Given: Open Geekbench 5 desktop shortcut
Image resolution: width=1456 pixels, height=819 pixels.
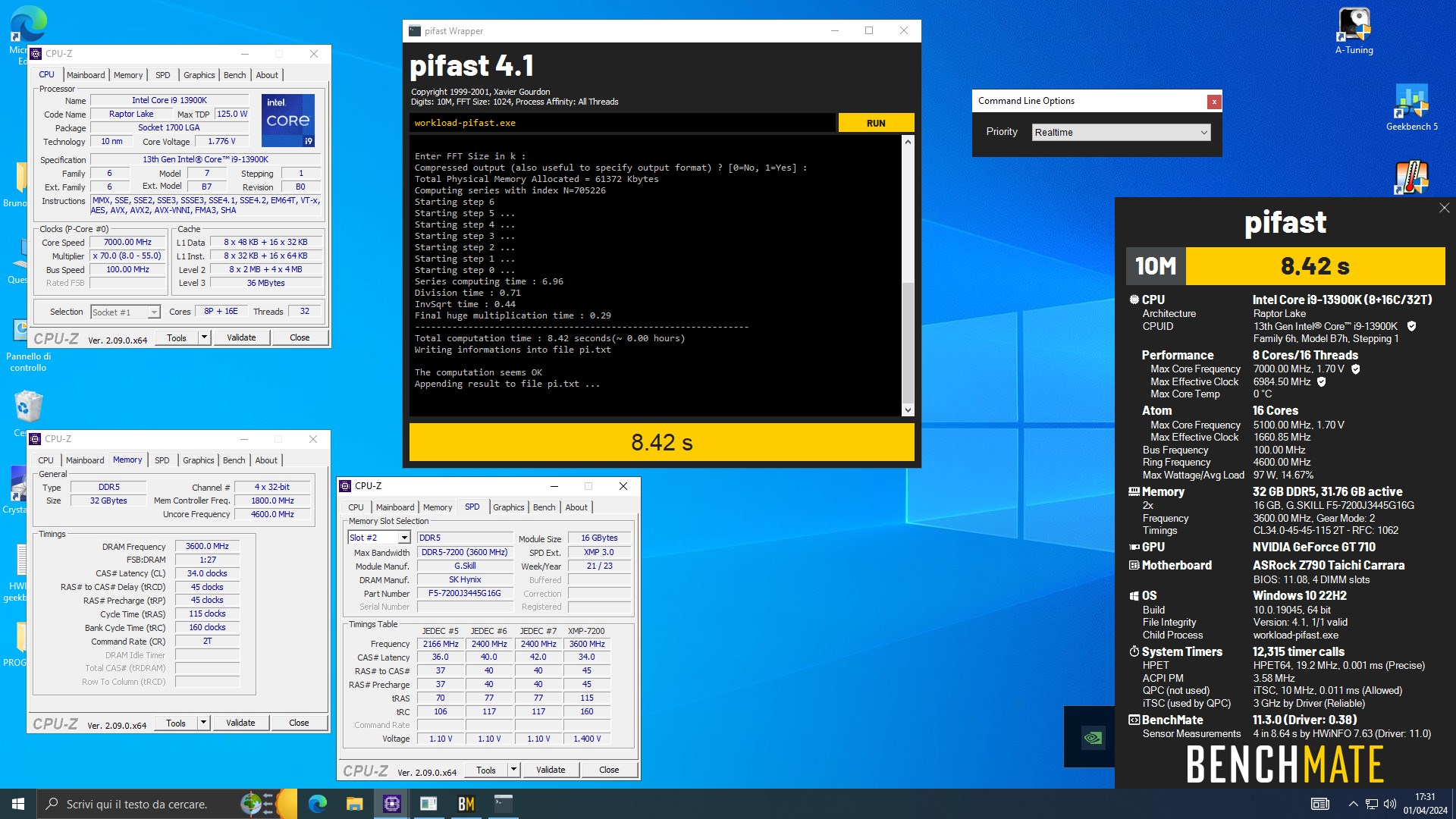Looking at the screenshot, I should [1411, 107].
